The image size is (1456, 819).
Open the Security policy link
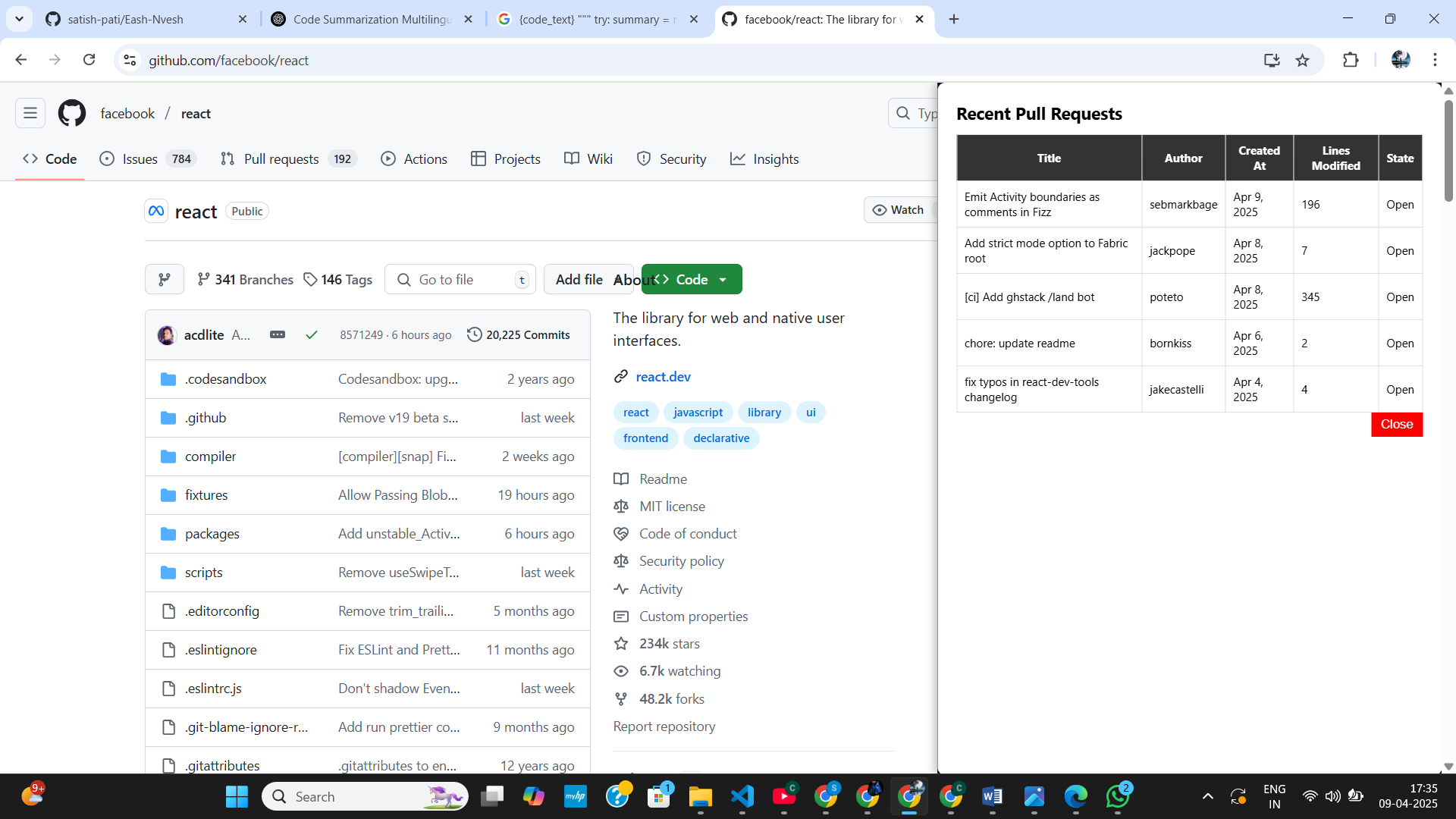681,560
